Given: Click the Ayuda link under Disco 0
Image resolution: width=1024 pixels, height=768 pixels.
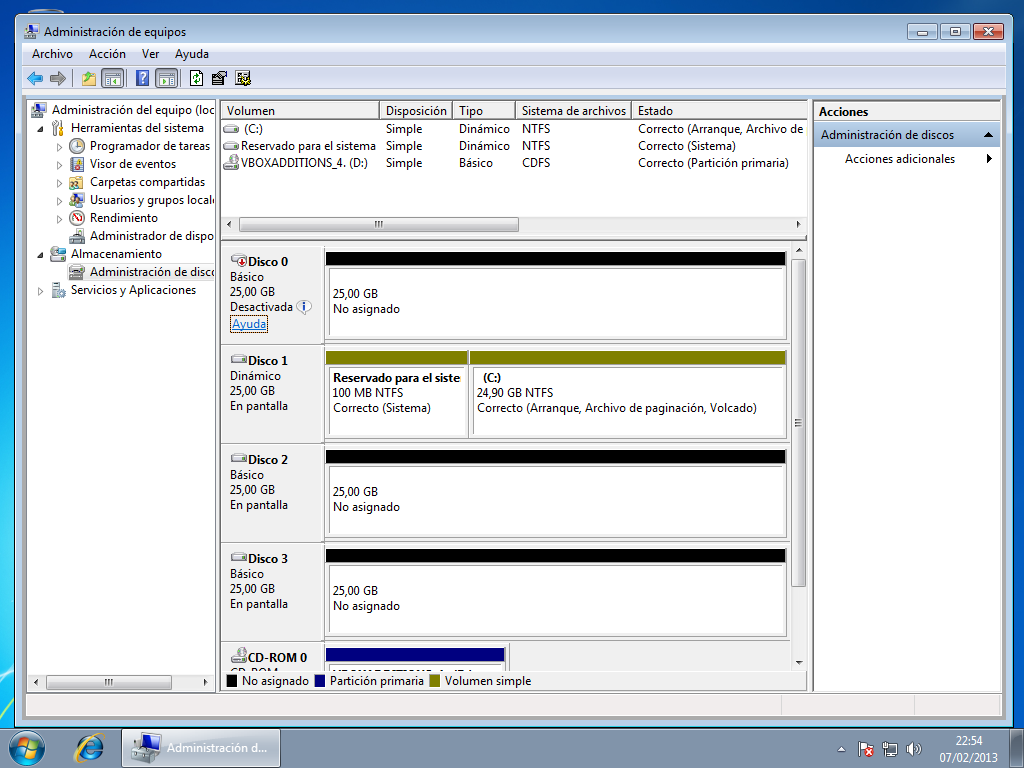Looking at the screenshot, I should point(250,323).
